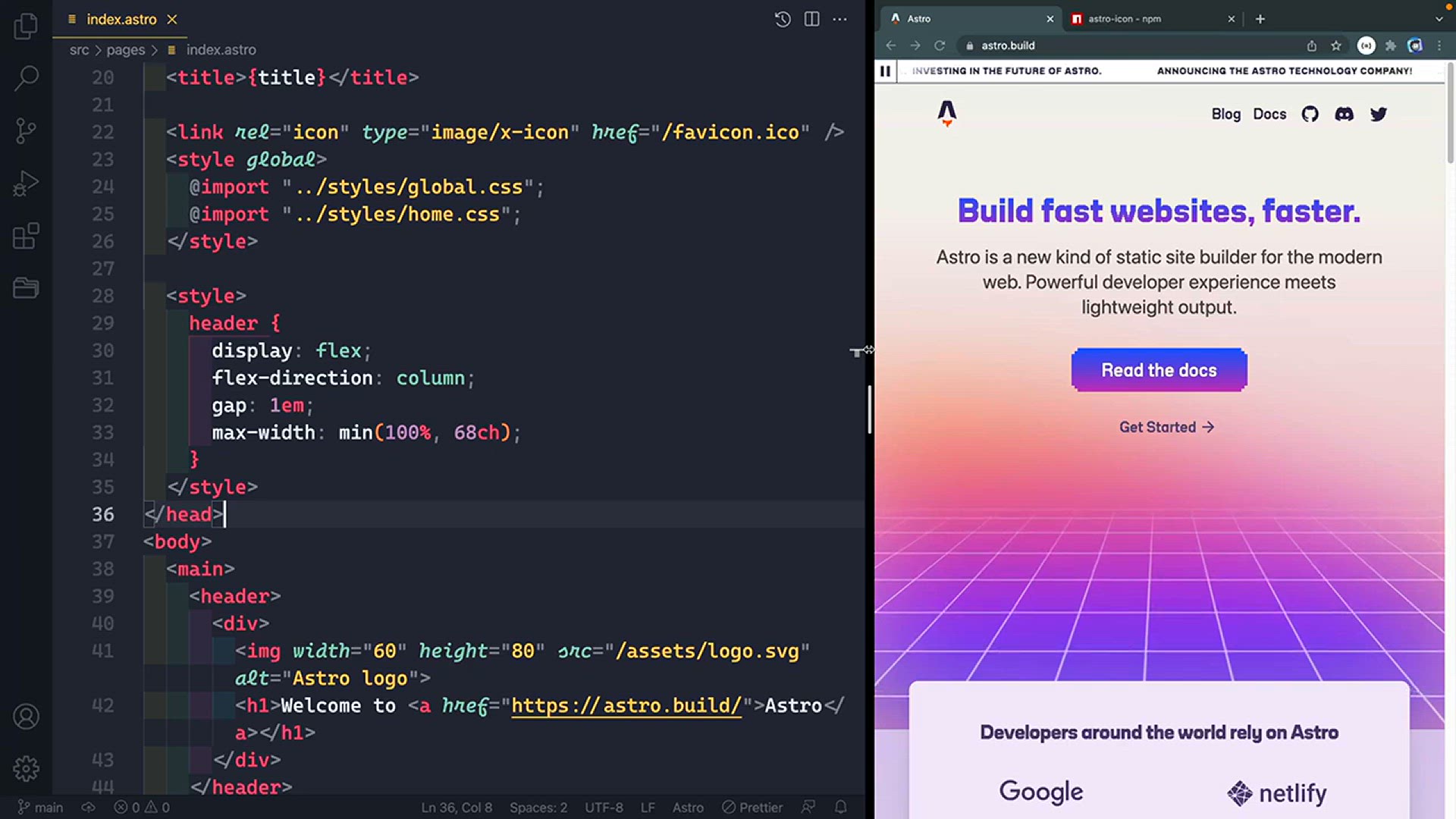This screenshot has height=819, width=1456.
Task: Open the browser tab search chevron
Action: (x=1439, y=19)
